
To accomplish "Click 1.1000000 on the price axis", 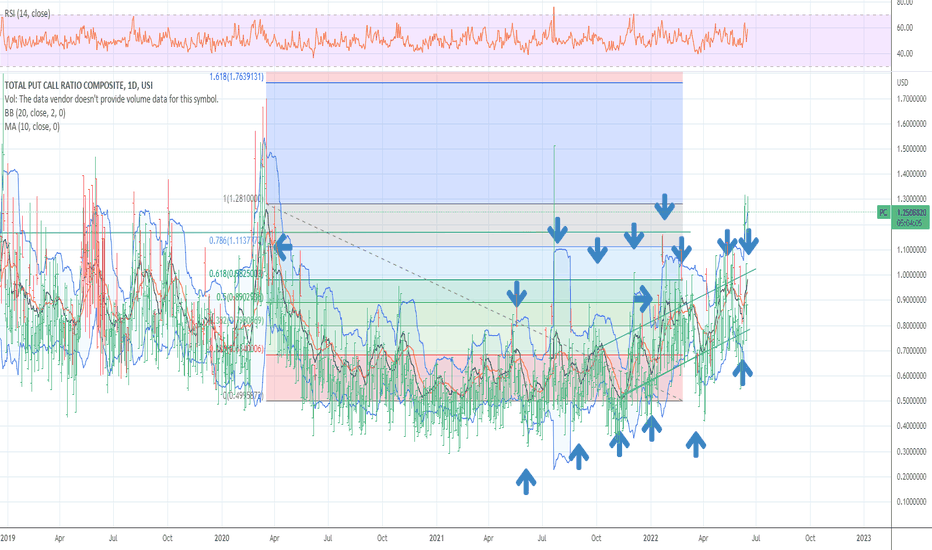I will click(x=911, y=250).
